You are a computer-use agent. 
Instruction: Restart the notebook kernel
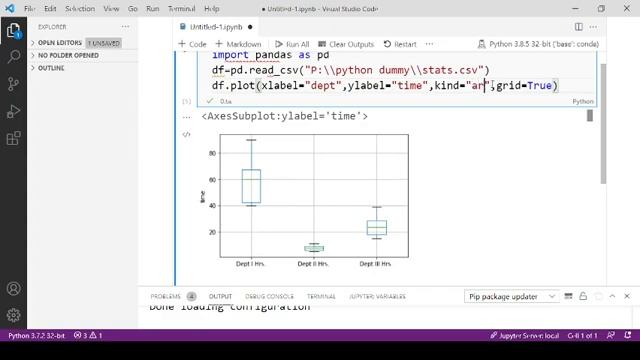(400, 44)
